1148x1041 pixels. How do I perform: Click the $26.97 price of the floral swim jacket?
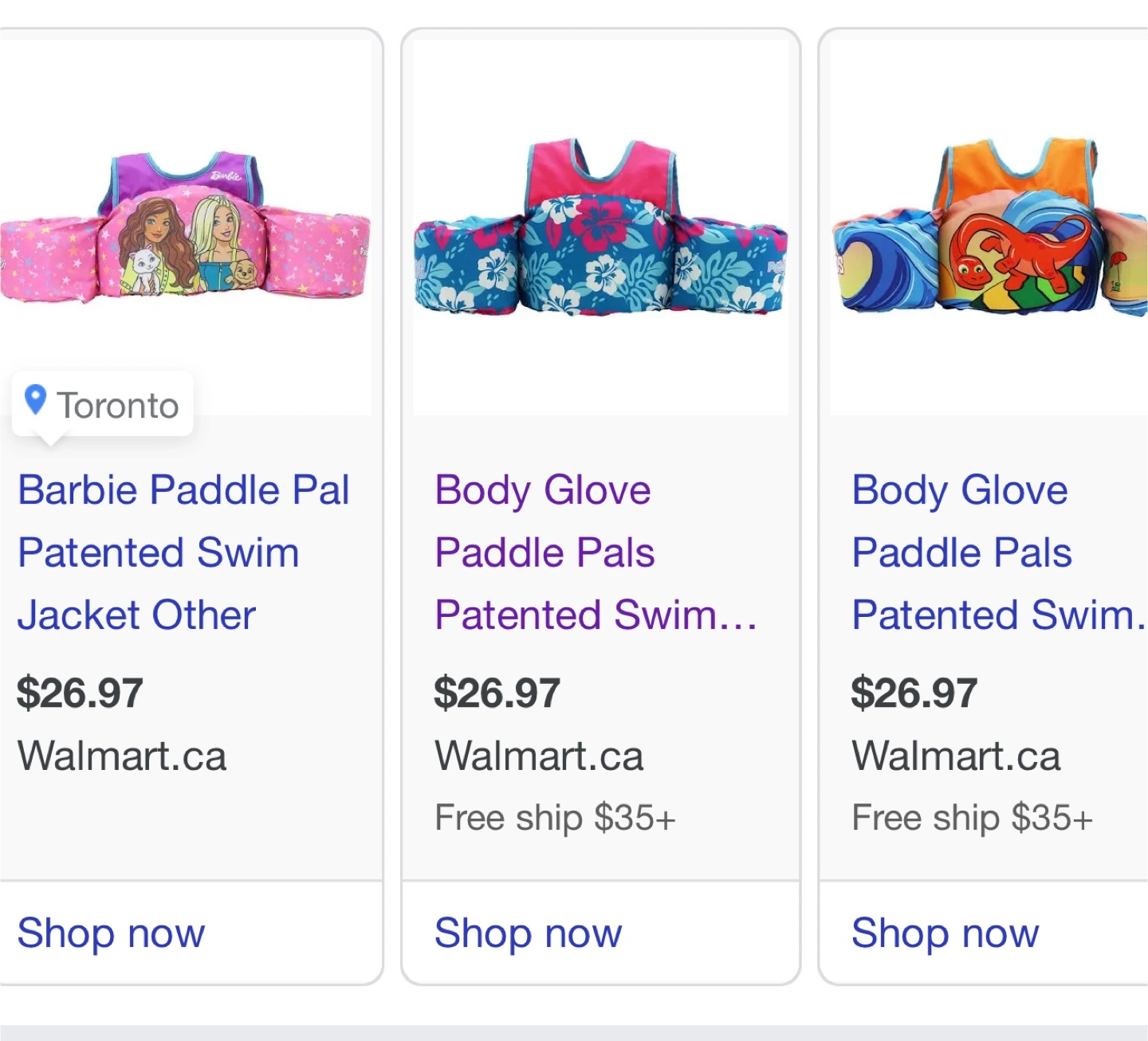(497, 693)
